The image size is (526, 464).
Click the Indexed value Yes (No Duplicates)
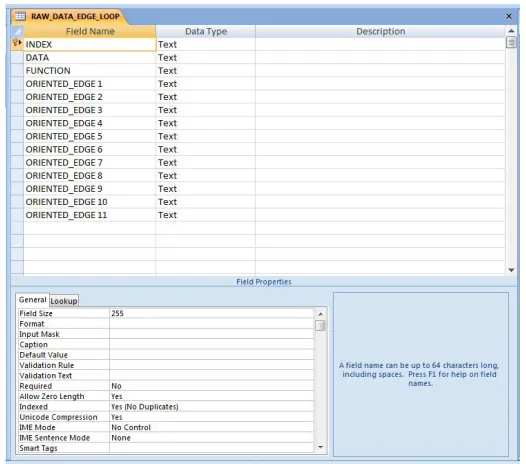pyautogui.click(x=212, y=407)
